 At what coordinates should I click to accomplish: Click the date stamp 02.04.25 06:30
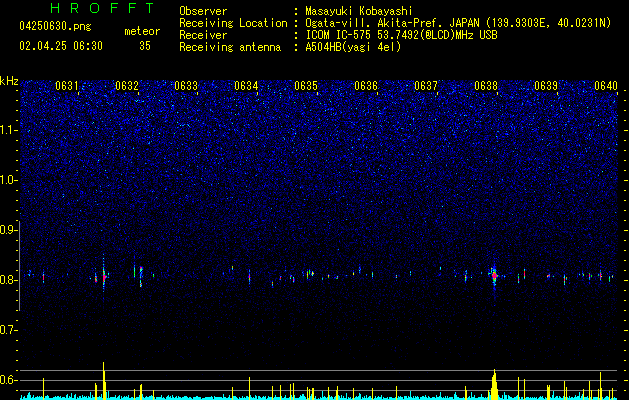[x=61, y=46]
